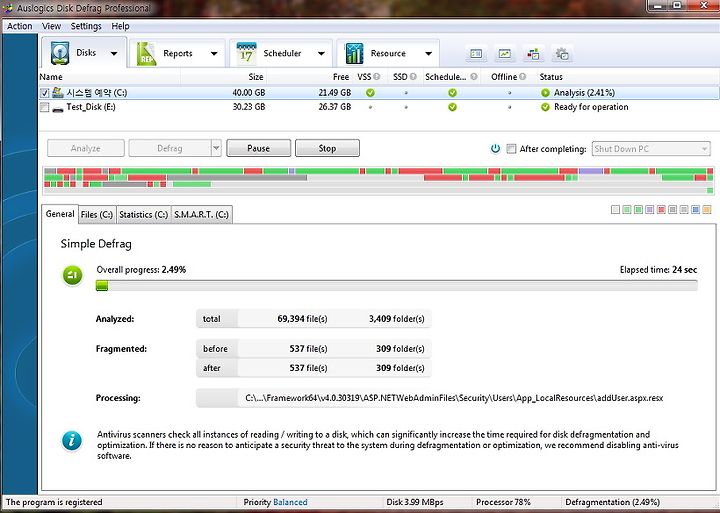Click the Test_Disk (E:) drive icon
Image resolution: width=720 pixels, height=513 pixels.
58,109
